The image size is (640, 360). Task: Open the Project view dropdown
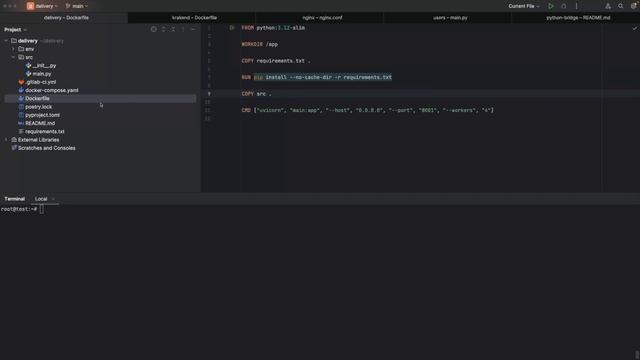pyautogui.click(x=15, y=30)
